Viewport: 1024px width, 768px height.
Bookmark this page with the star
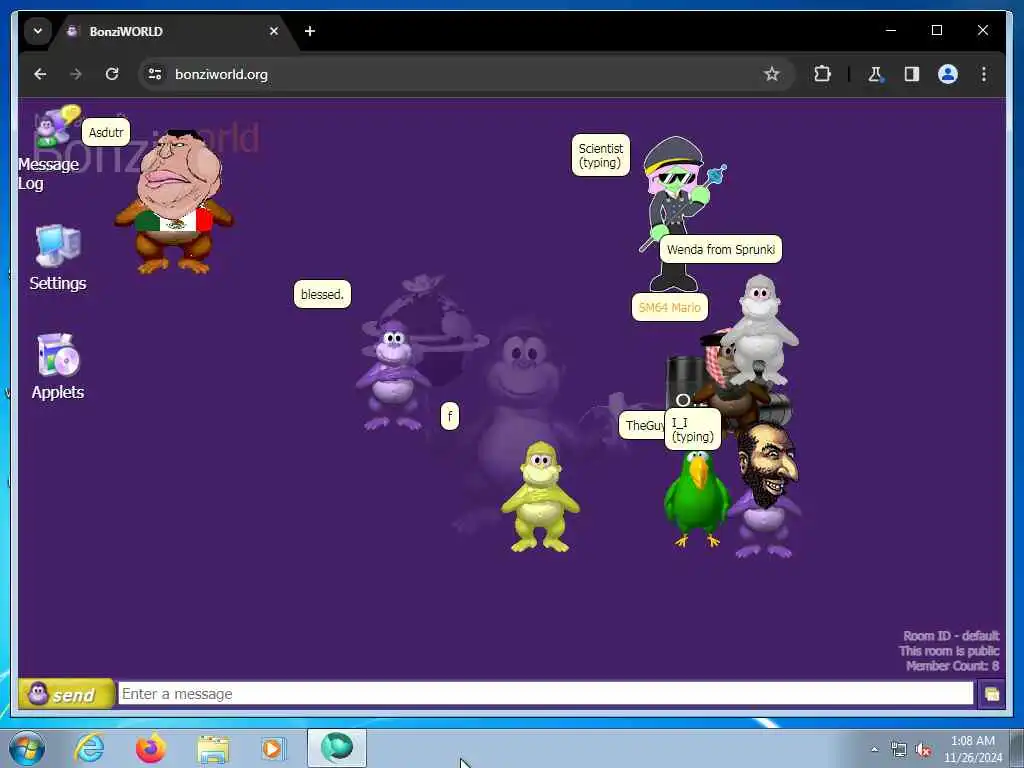771,74
